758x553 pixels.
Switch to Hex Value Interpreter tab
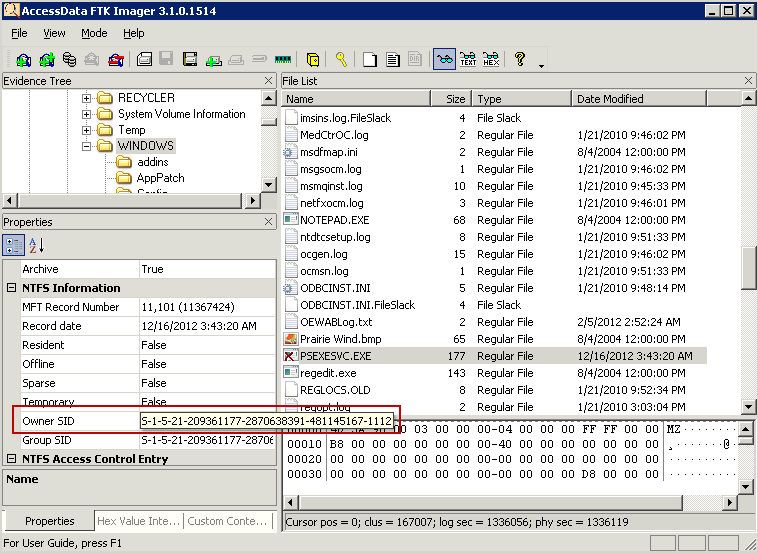139,521
